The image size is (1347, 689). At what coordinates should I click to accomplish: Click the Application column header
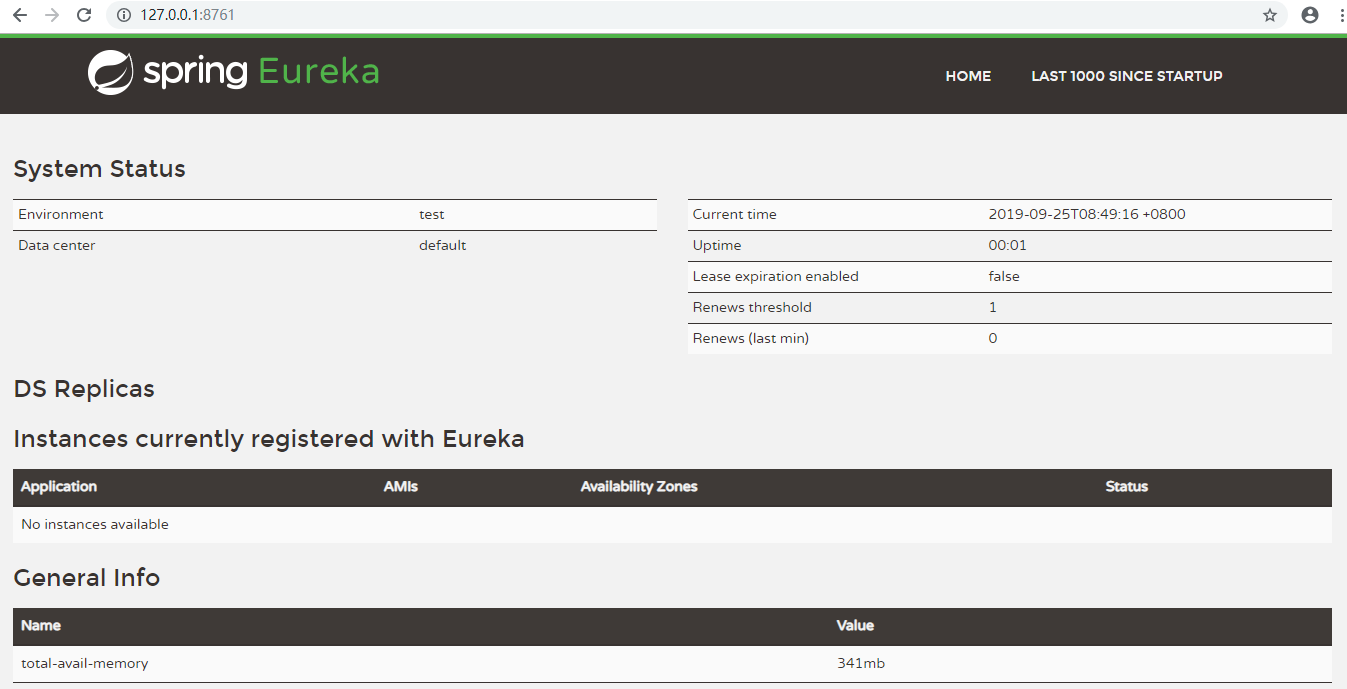tap(58, 487)
